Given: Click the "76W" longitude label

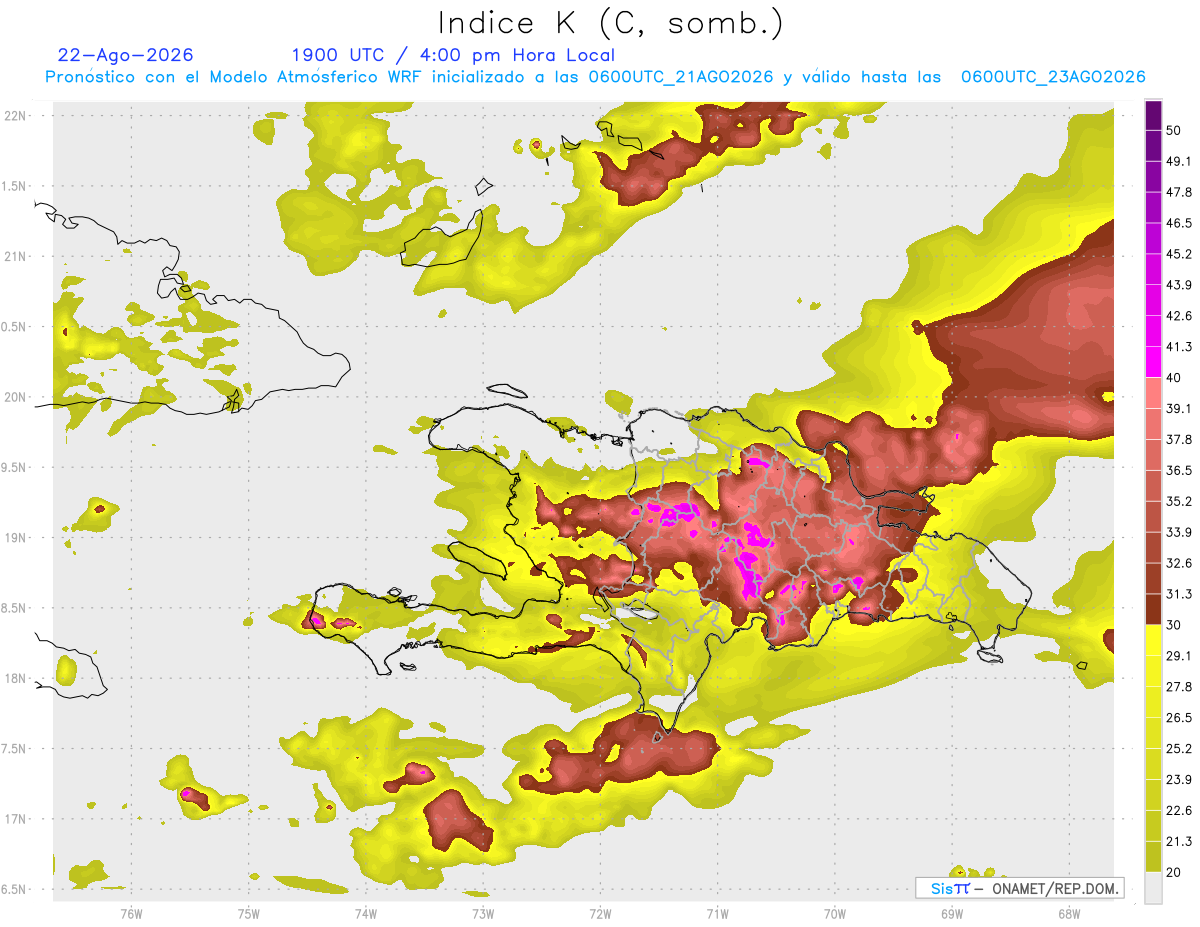Looking at the screenshot, I should coord(131,914).
